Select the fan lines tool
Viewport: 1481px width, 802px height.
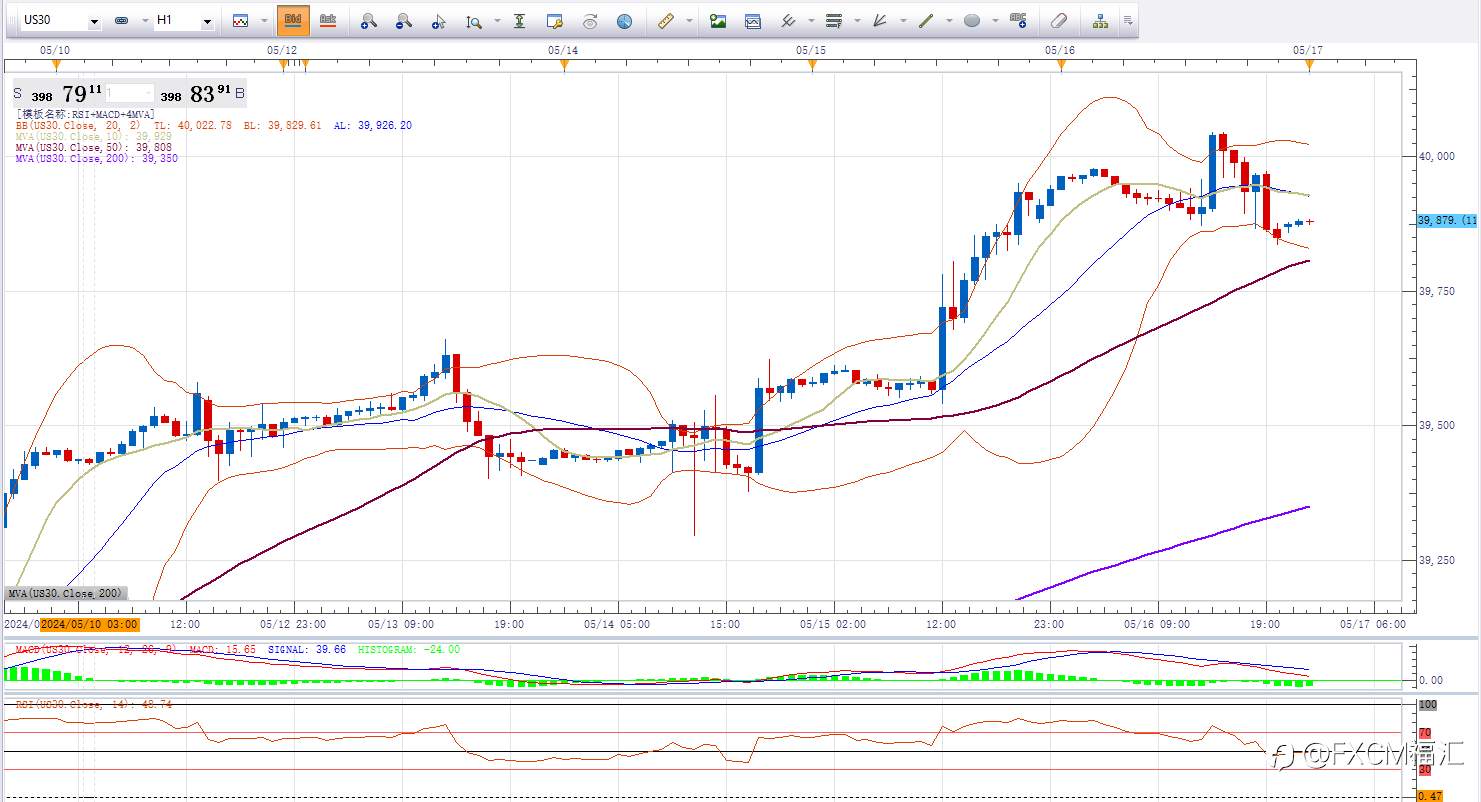point(880,20)
